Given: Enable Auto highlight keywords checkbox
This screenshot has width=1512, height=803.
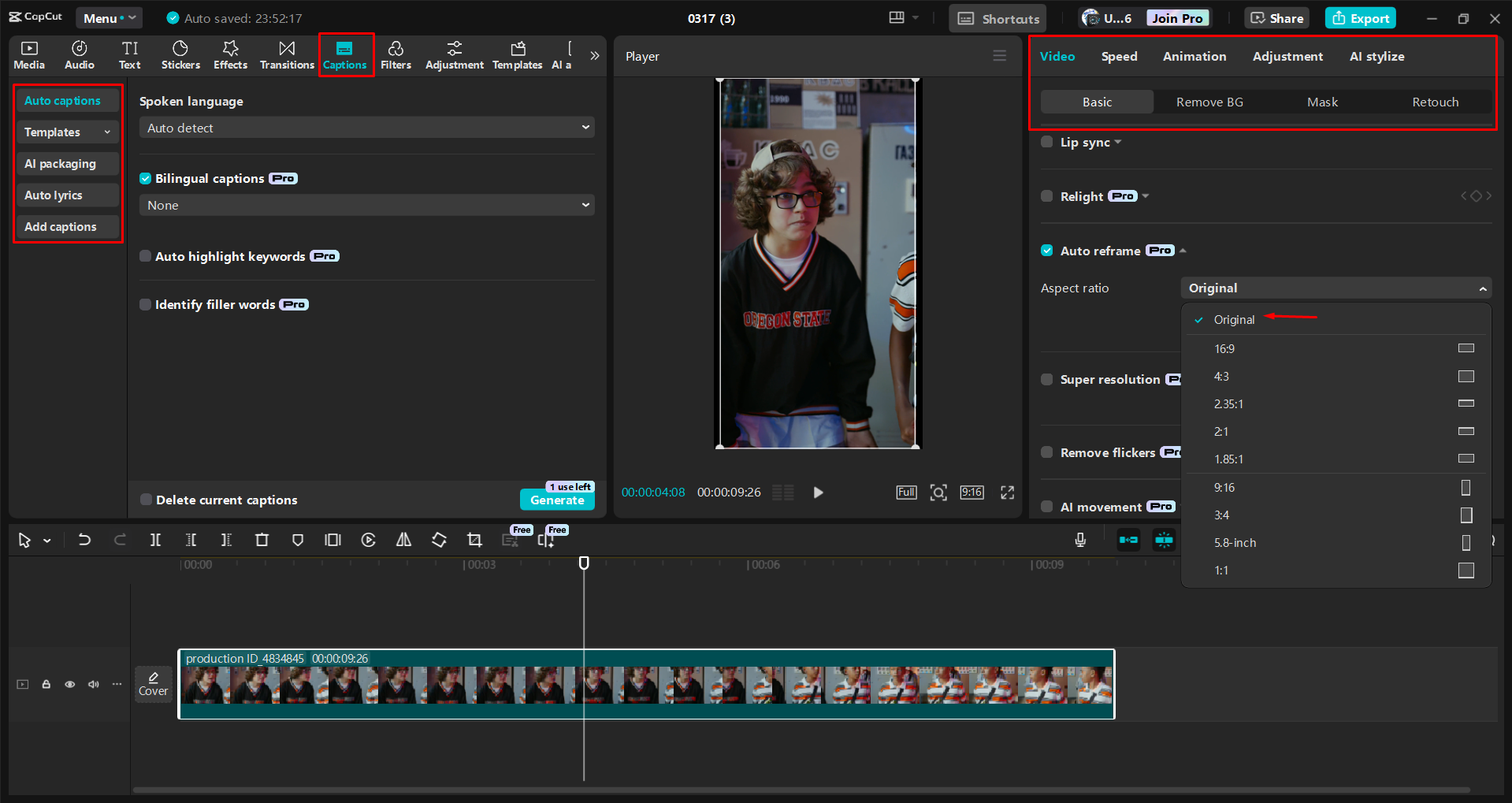Looking at the screenshot, I should (x=145, y=256).
